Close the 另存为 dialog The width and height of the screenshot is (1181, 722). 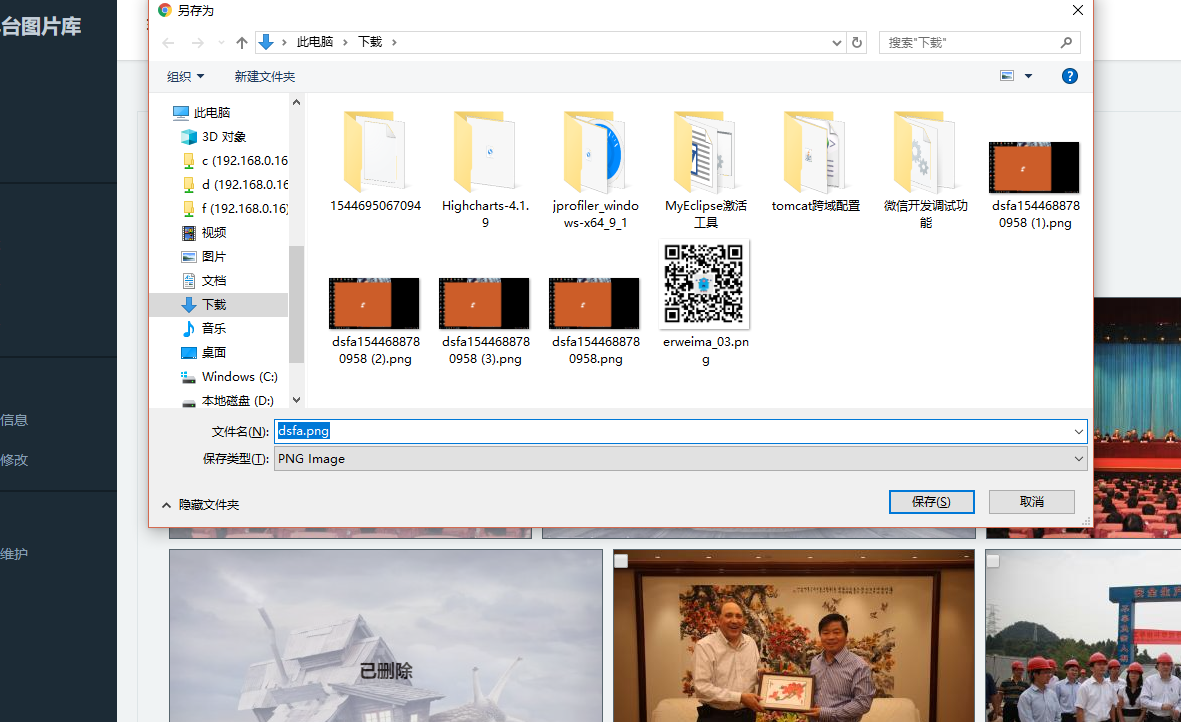[x=1078, y=10]
